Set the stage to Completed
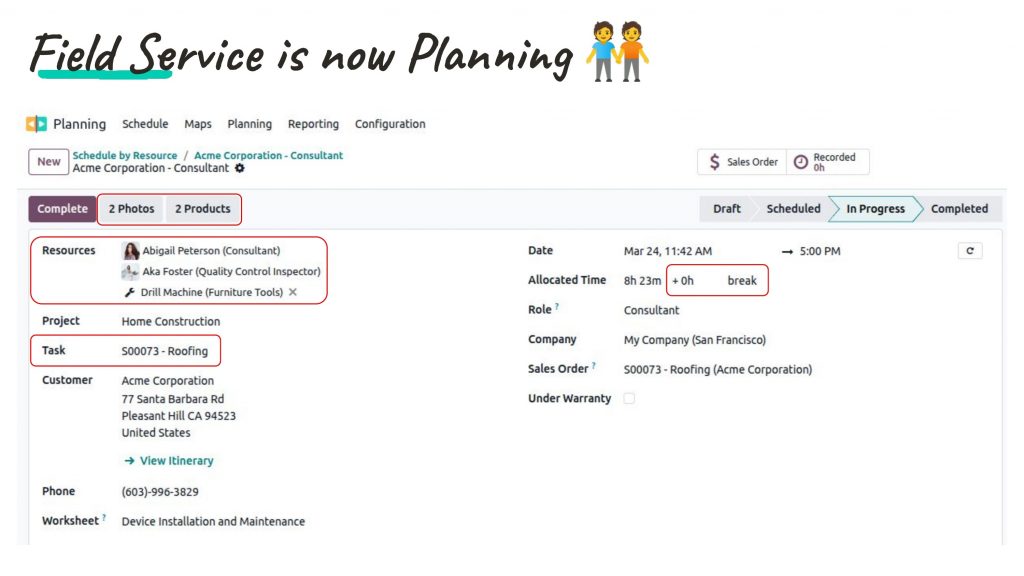The height and width of the screenshot is (576, 1024). pos(958,208)
